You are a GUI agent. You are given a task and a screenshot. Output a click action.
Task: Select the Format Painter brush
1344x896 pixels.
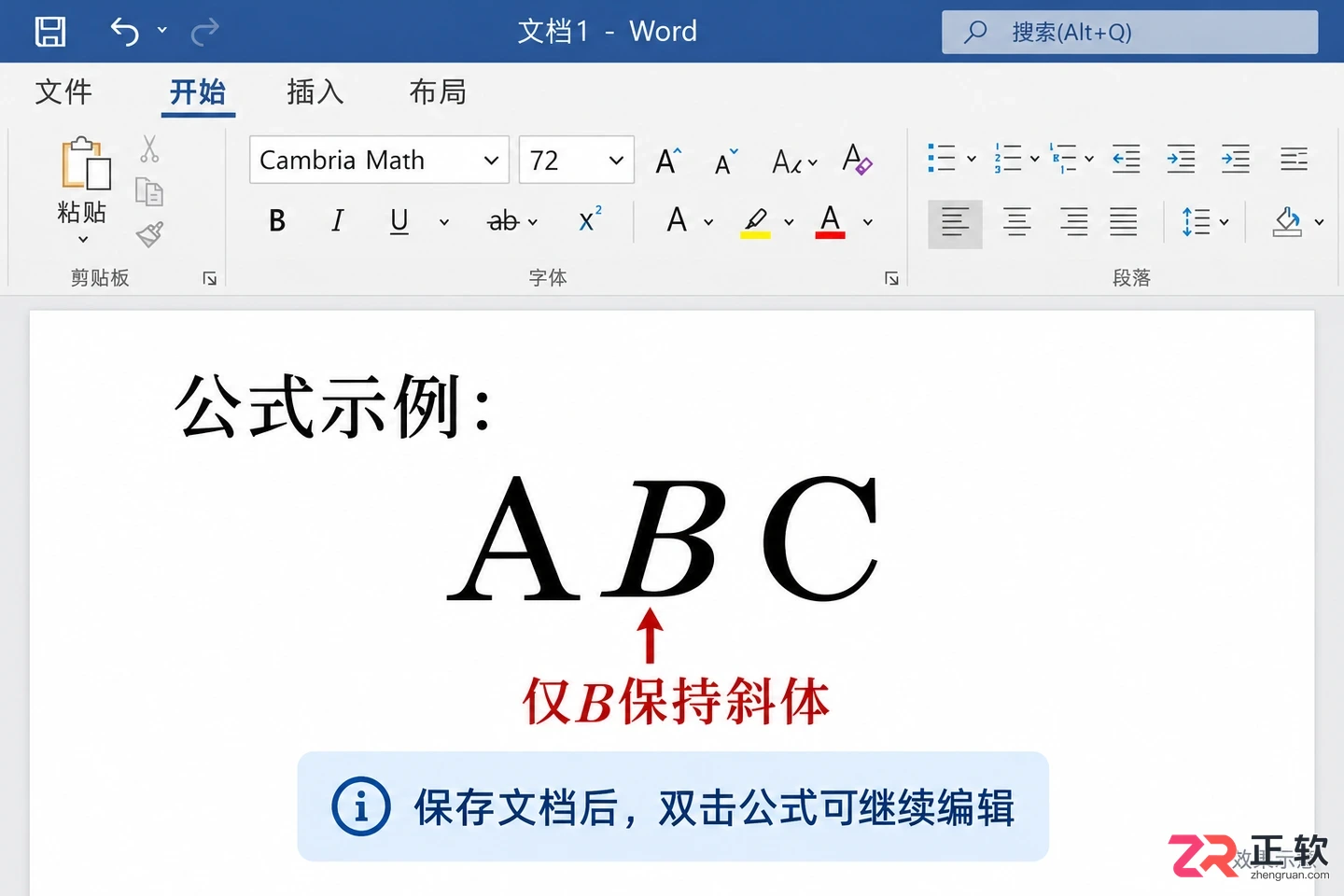click(149, 234)
